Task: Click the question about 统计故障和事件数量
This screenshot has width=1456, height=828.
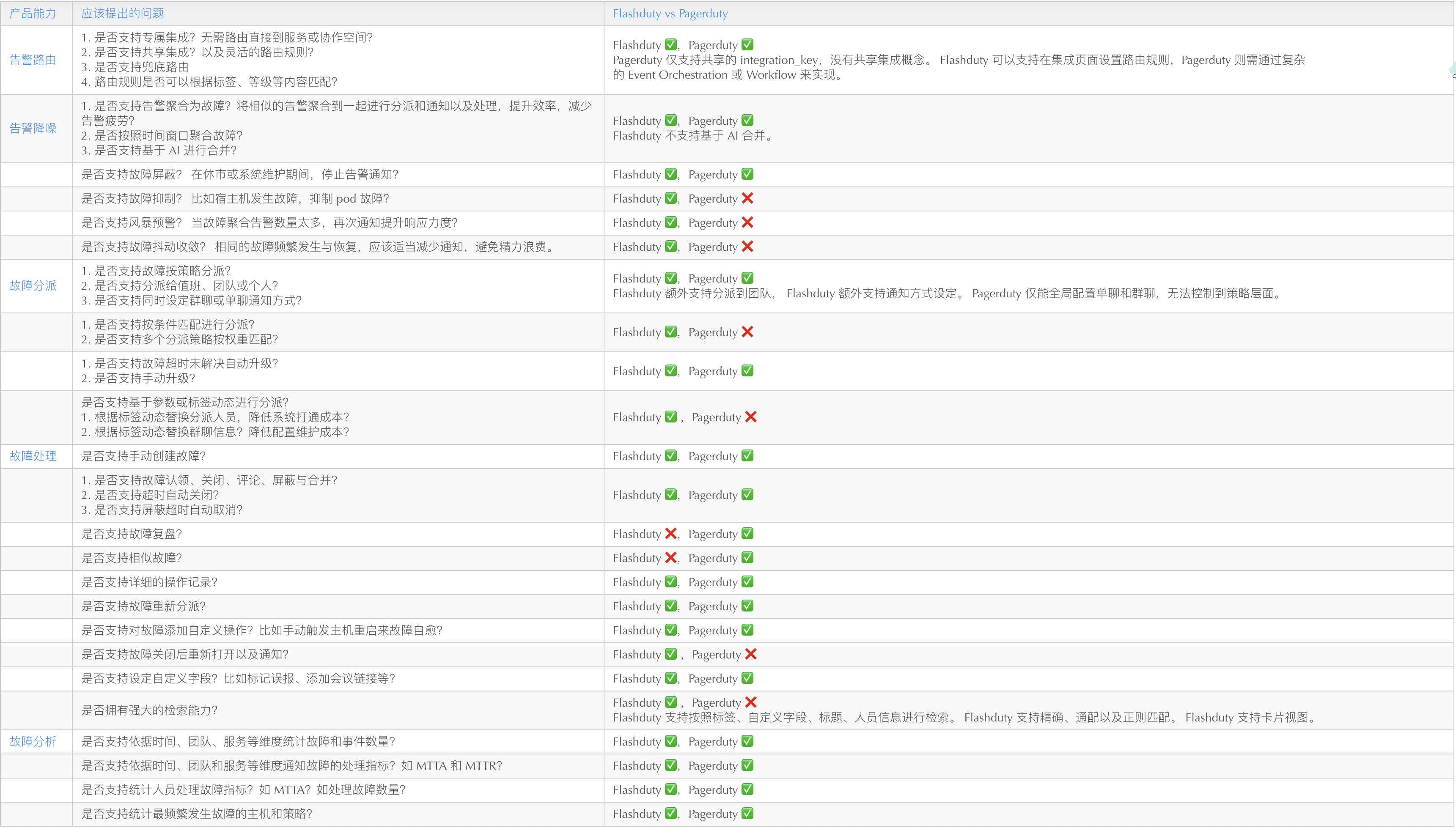Action: (x=238, y=742)
